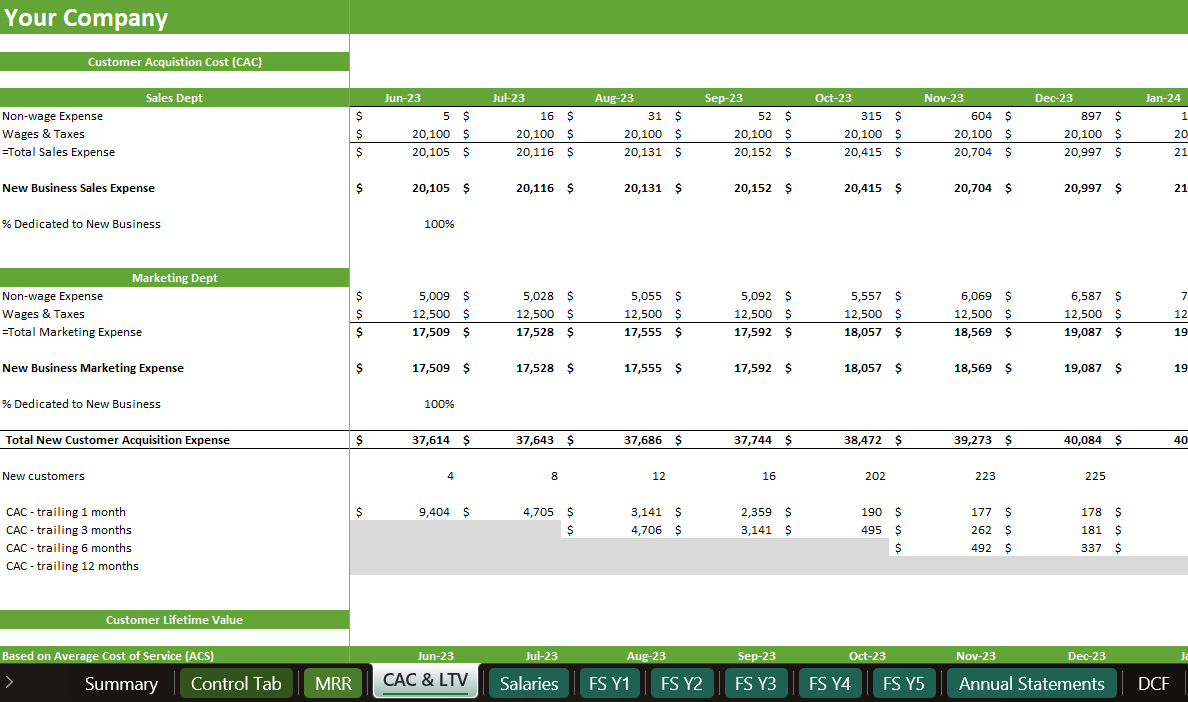The height and width of the screenshot is (702, 1188).
Task: Switch to the FS Y5 sheet
Action: [903, 683]
